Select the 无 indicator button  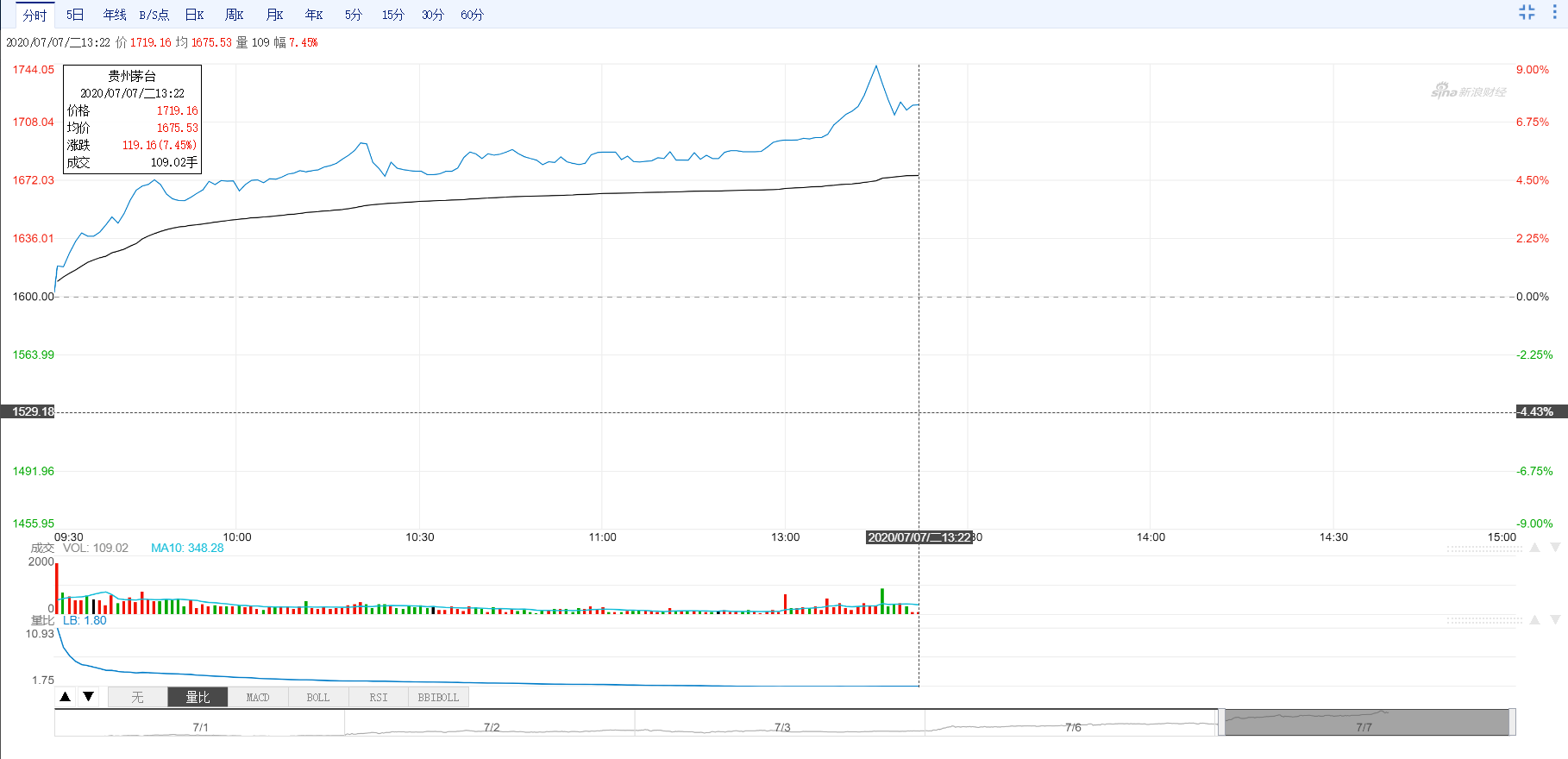point(137,697)
